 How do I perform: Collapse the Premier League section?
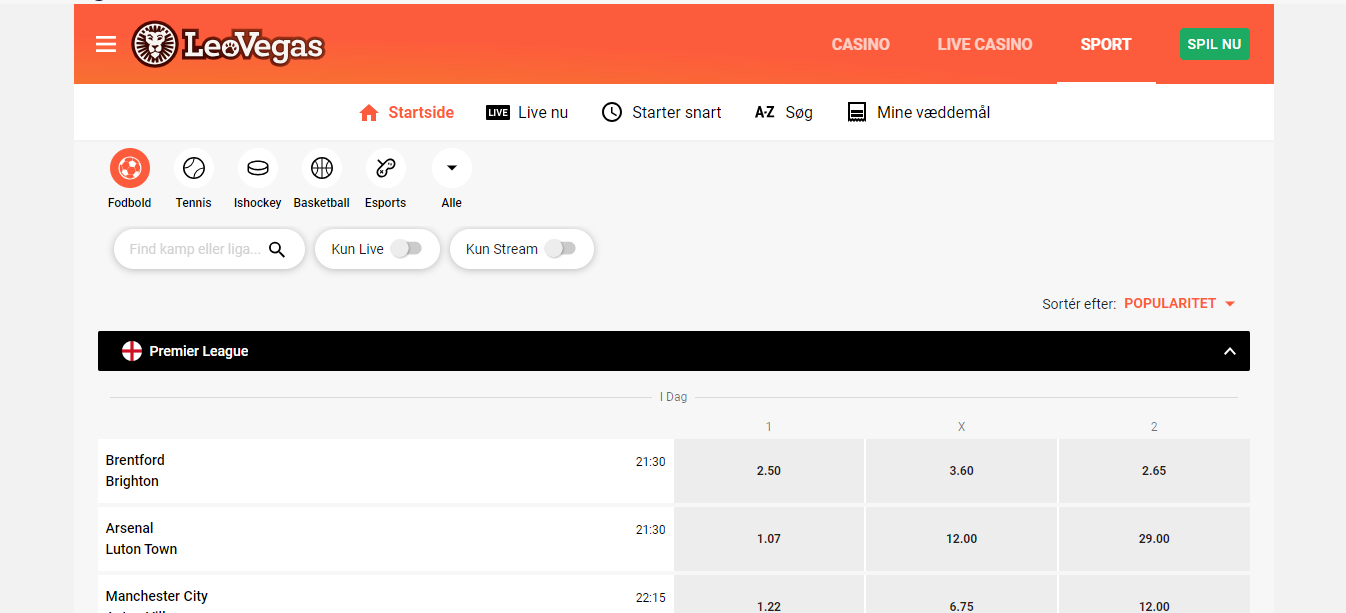(1230, 351)
